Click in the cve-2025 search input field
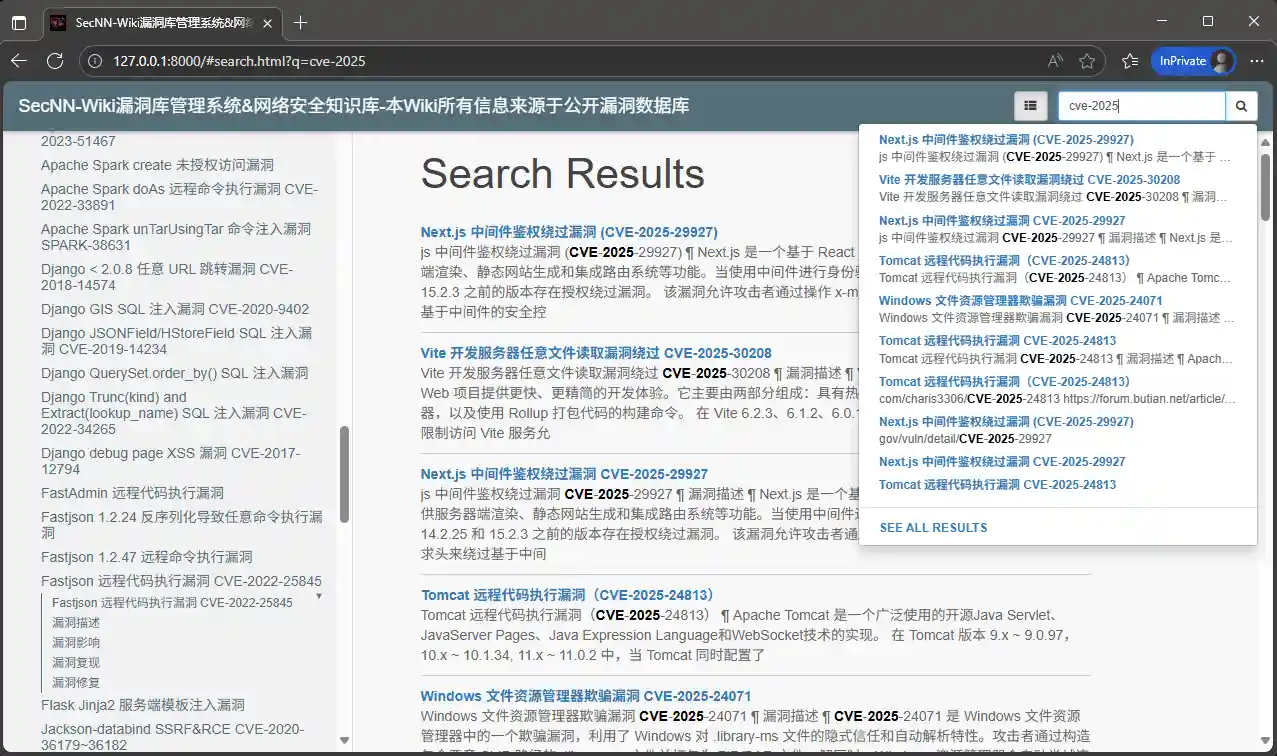 tap(1142, 106)
